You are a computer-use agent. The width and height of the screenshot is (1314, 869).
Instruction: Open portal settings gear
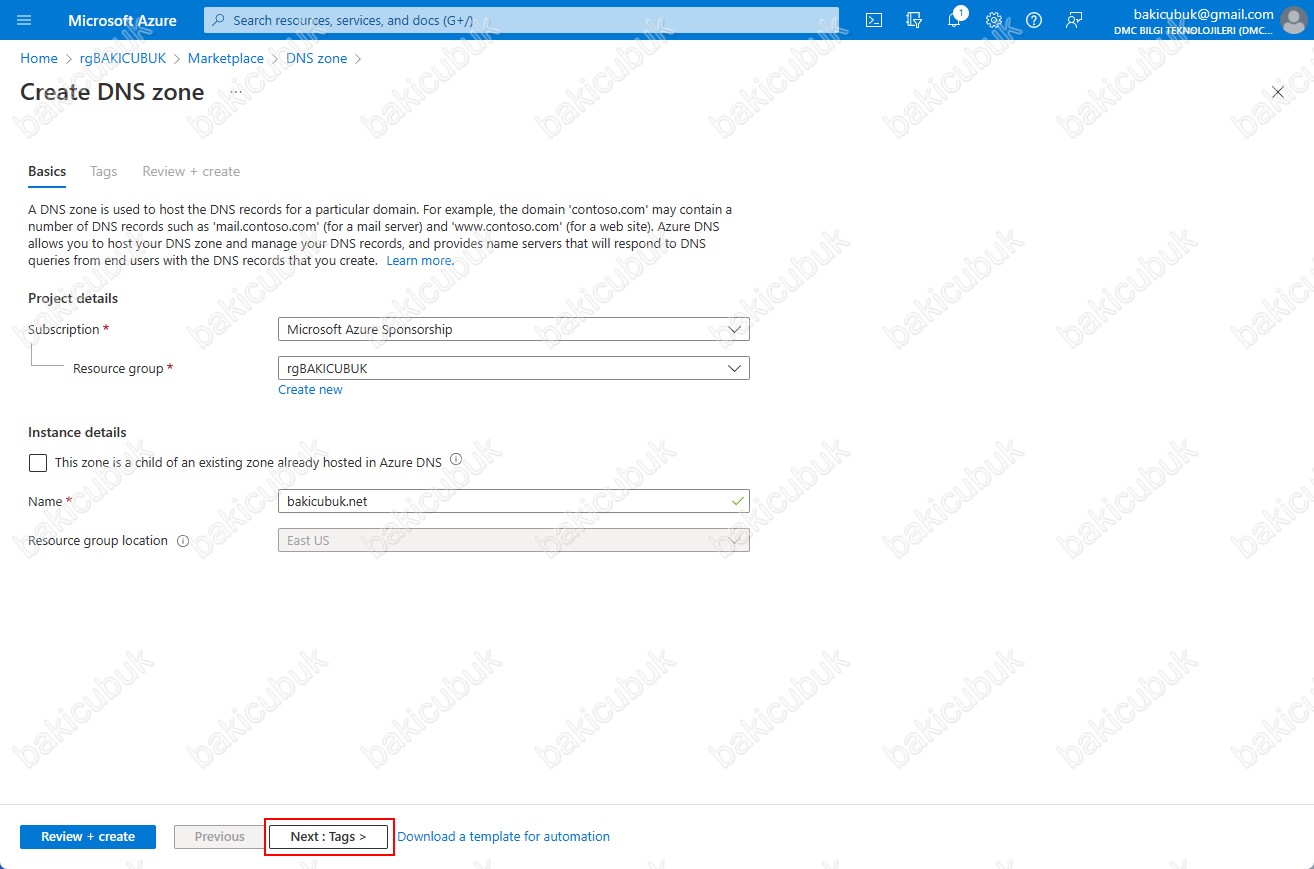pos(994,20)
